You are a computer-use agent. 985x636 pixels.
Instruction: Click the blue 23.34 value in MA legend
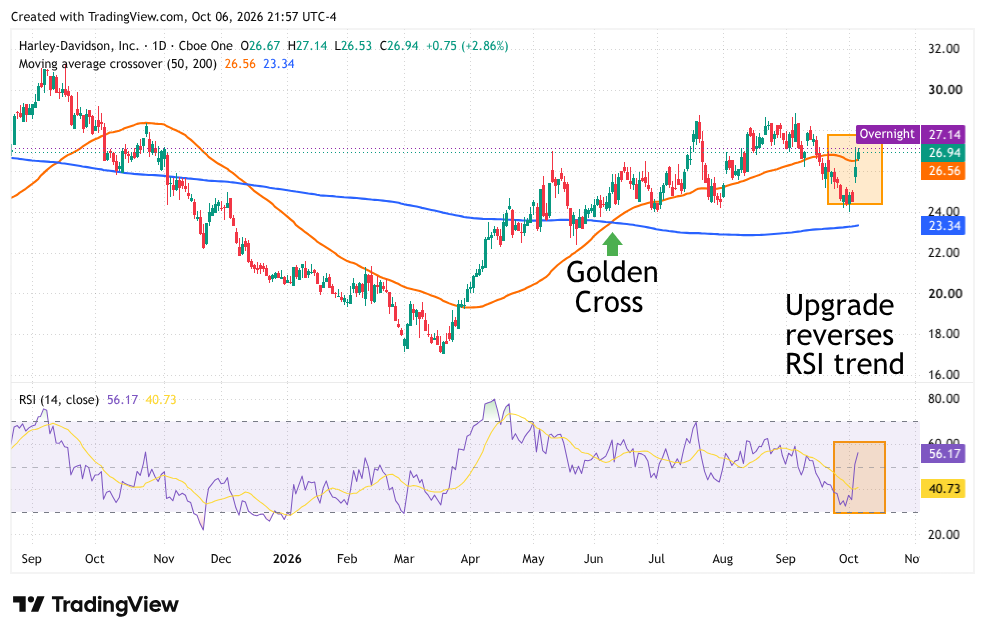(278, 64)
